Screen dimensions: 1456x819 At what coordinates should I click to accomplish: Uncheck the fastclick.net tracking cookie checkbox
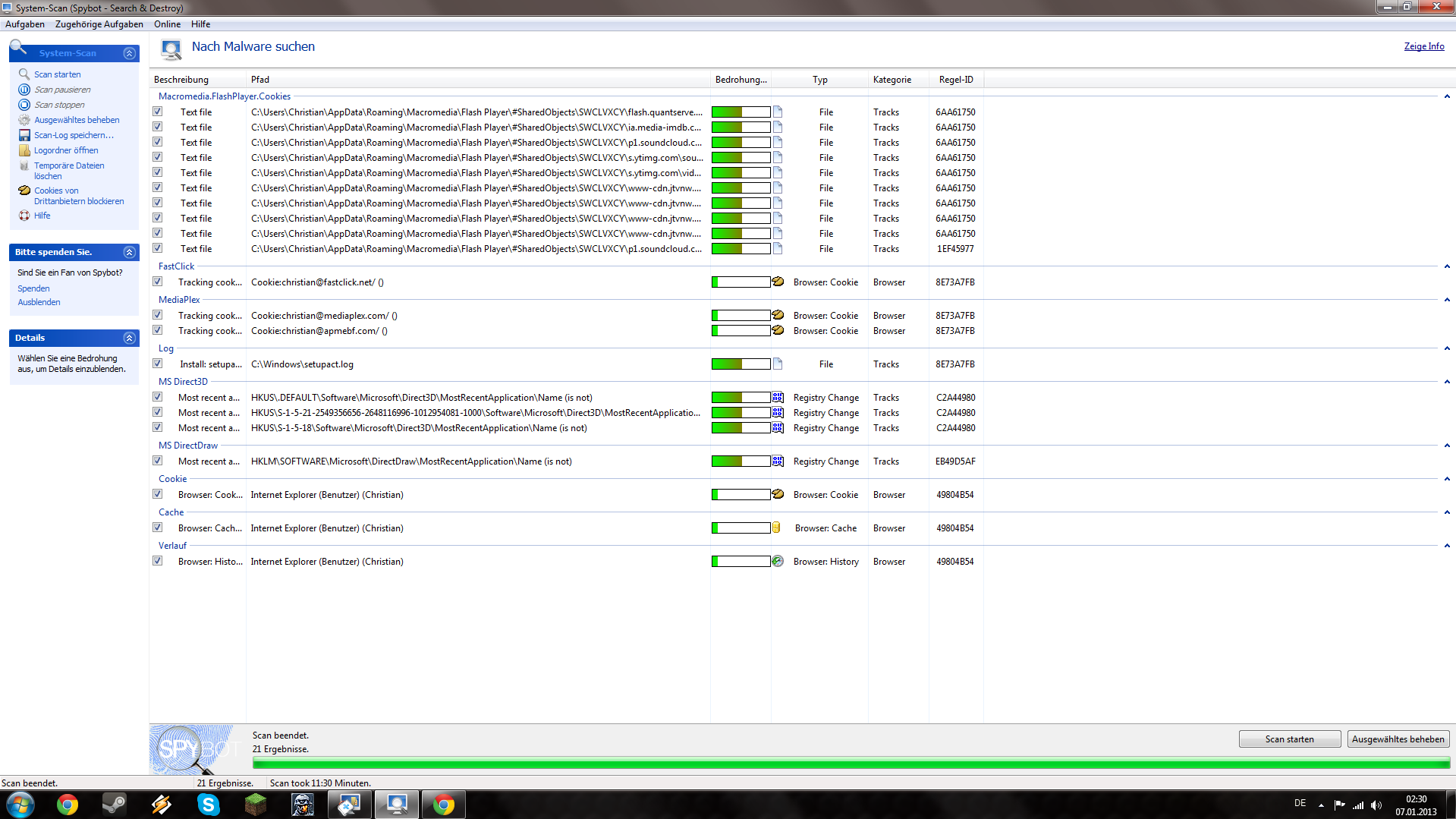click(x=158, y=282)
